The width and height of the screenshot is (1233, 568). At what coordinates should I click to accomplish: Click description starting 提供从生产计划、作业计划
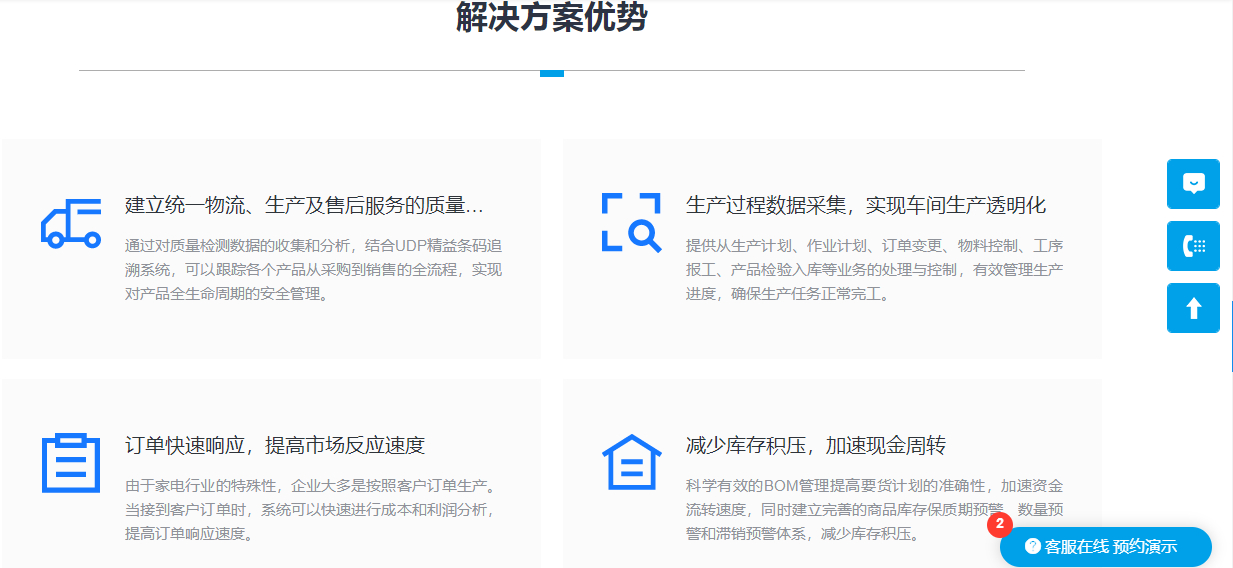tap(875, 269)
